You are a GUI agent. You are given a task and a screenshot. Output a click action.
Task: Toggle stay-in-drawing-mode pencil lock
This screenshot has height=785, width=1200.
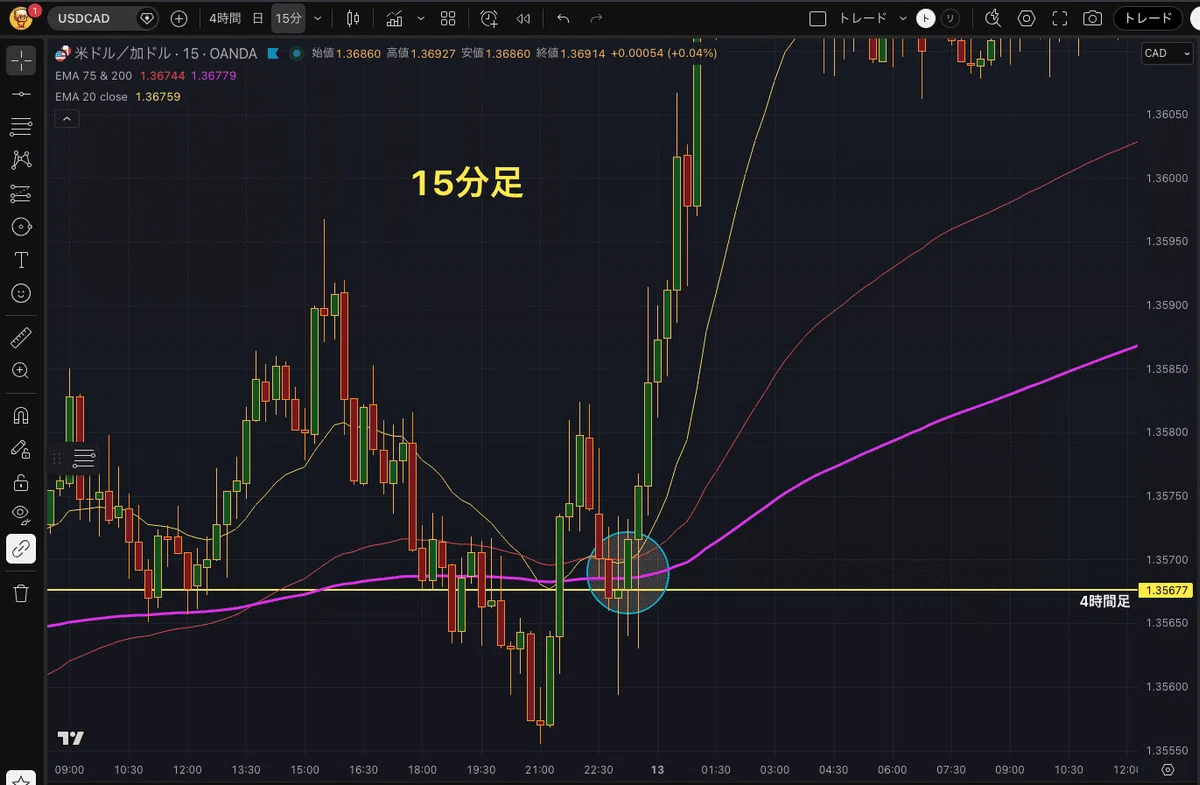pos(21,449)
